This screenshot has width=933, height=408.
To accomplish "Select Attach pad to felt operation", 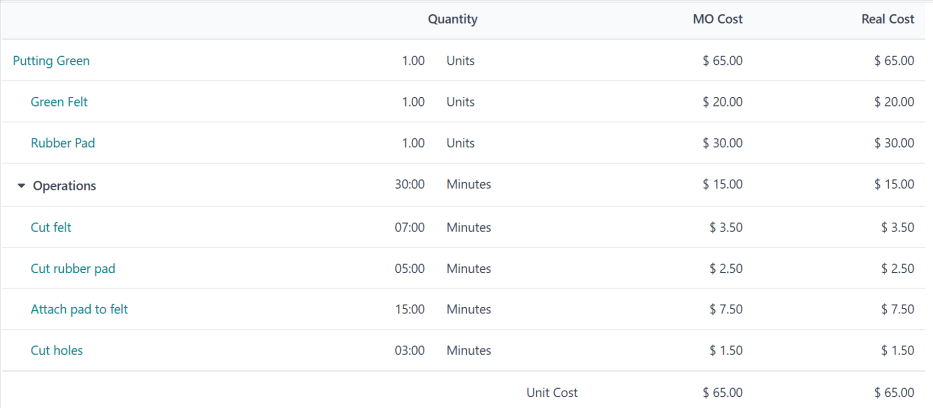I will (79, 309).
